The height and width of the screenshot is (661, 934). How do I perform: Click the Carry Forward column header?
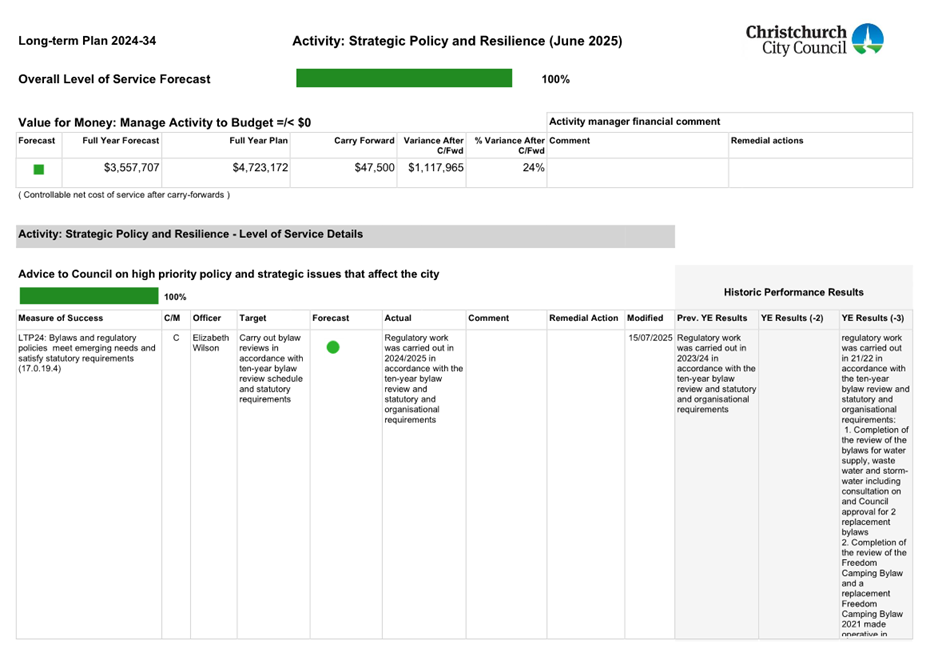364,141
